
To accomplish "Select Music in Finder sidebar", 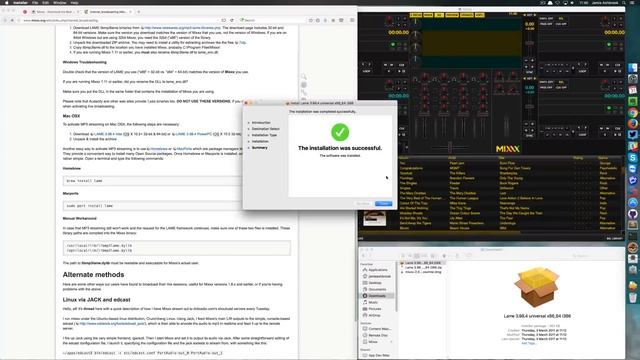I will 373,302.
